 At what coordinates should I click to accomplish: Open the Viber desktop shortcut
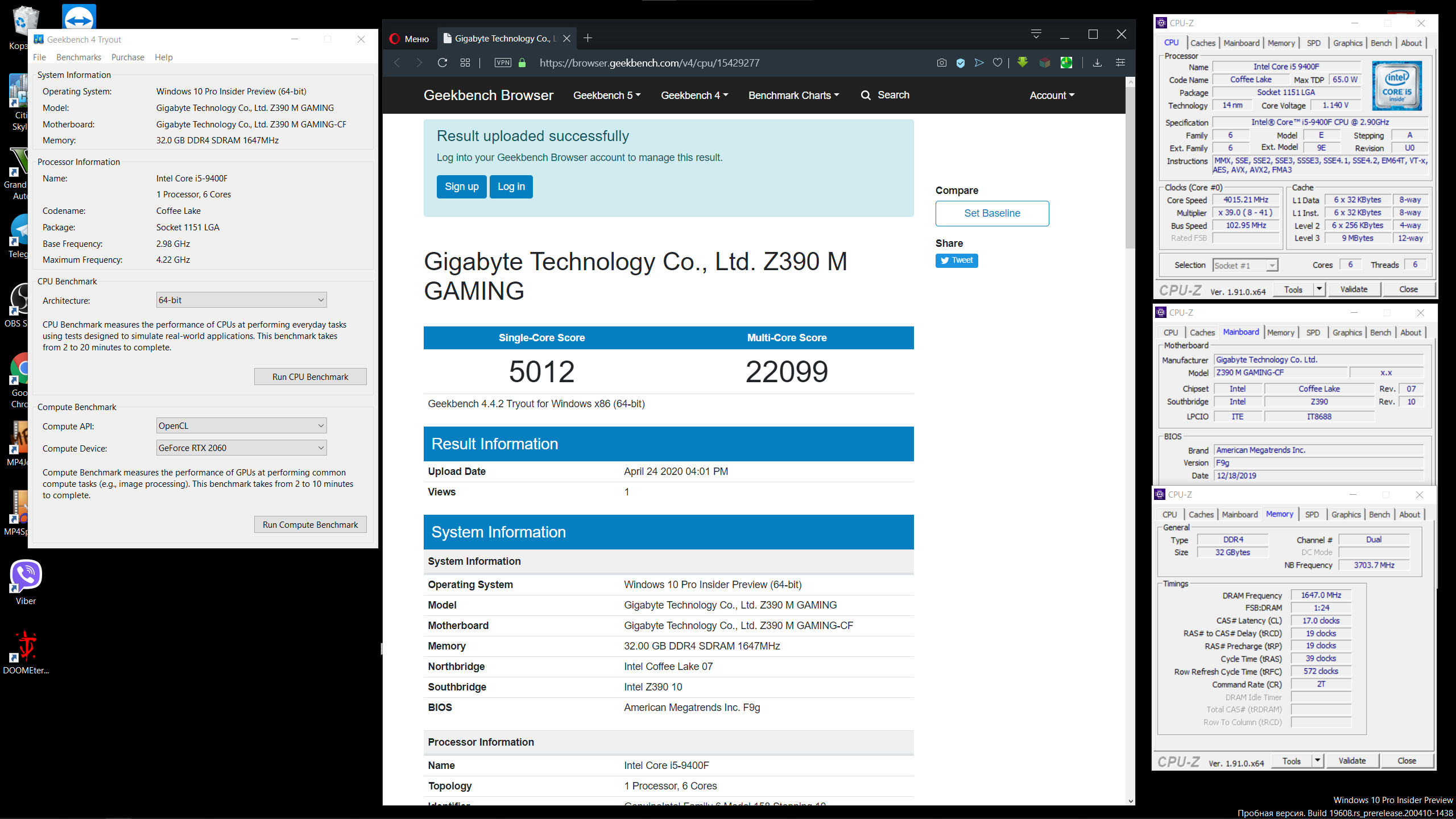[26, 581]
